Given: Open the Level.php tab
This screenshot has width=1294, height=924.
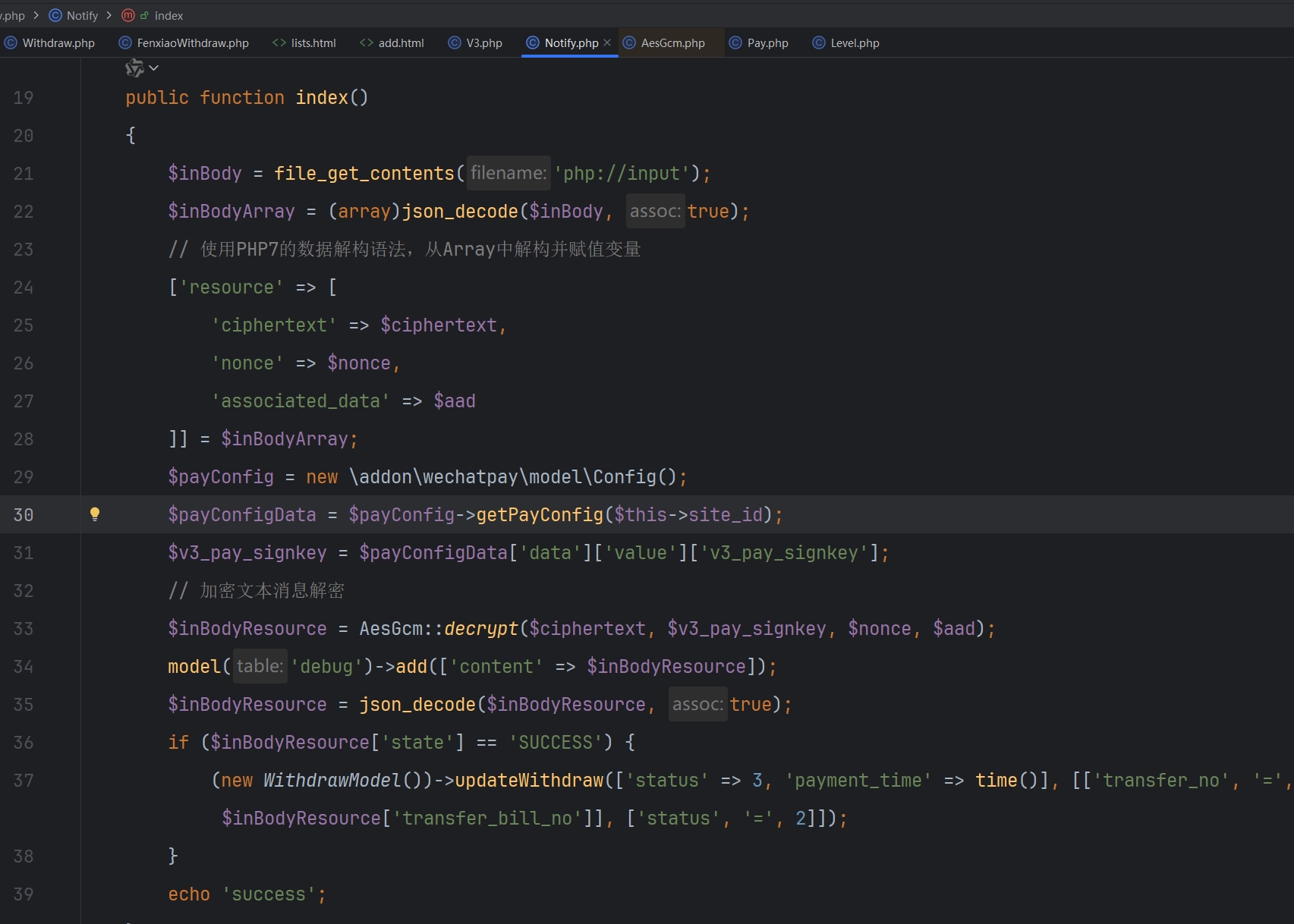Looking at the screenshot, I should (x=855, y=43).
